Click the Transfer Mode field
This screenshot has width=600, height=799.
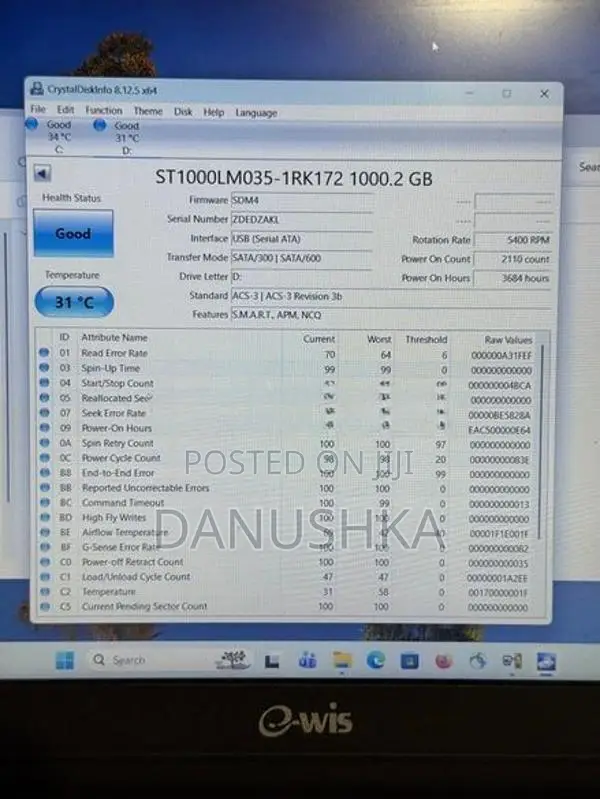[301, 258]
